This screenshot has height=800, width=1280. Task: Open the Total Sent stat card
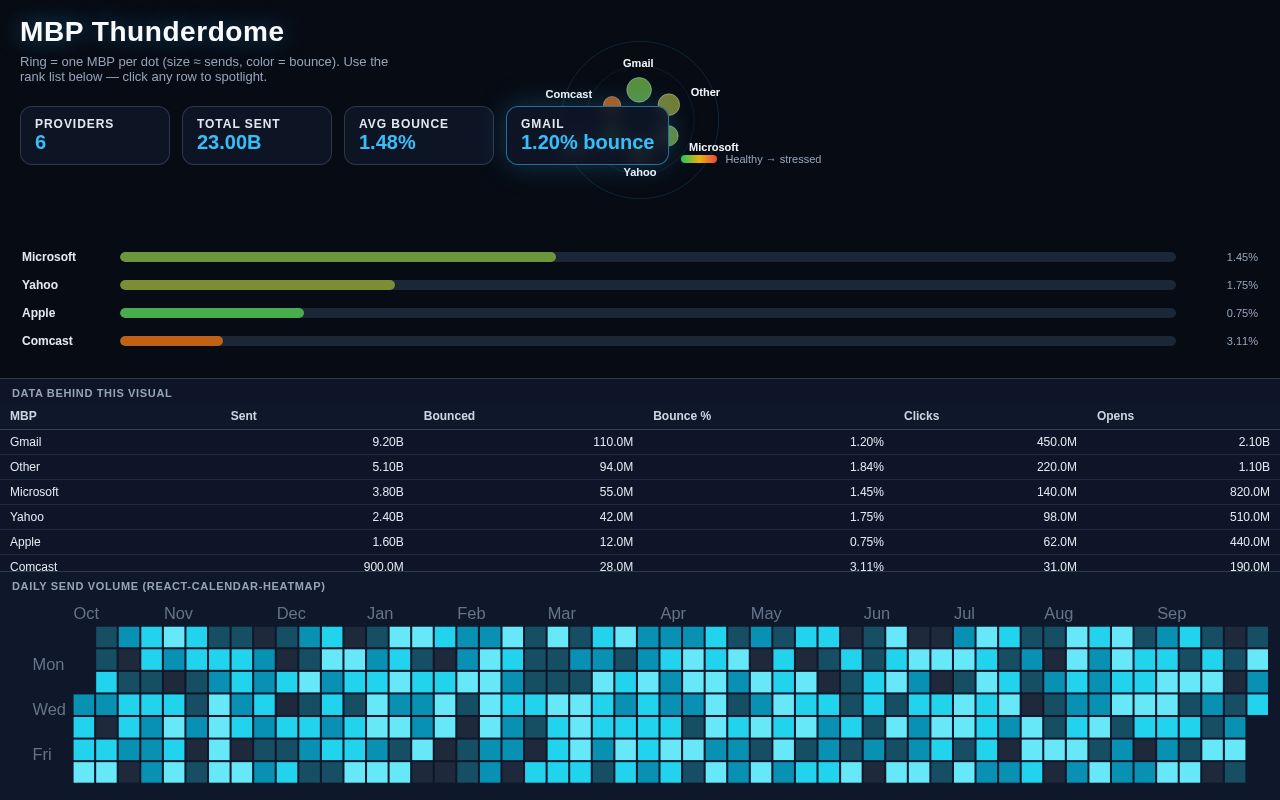[x=257, y=135]
